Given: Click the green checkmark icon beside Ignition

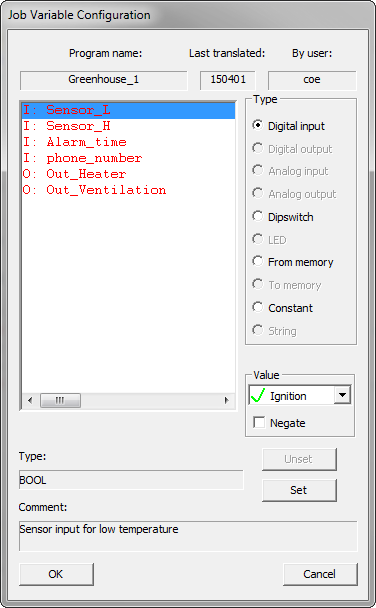Looking at the screenshot, I should pyautogui.click(x=258, y=396).
